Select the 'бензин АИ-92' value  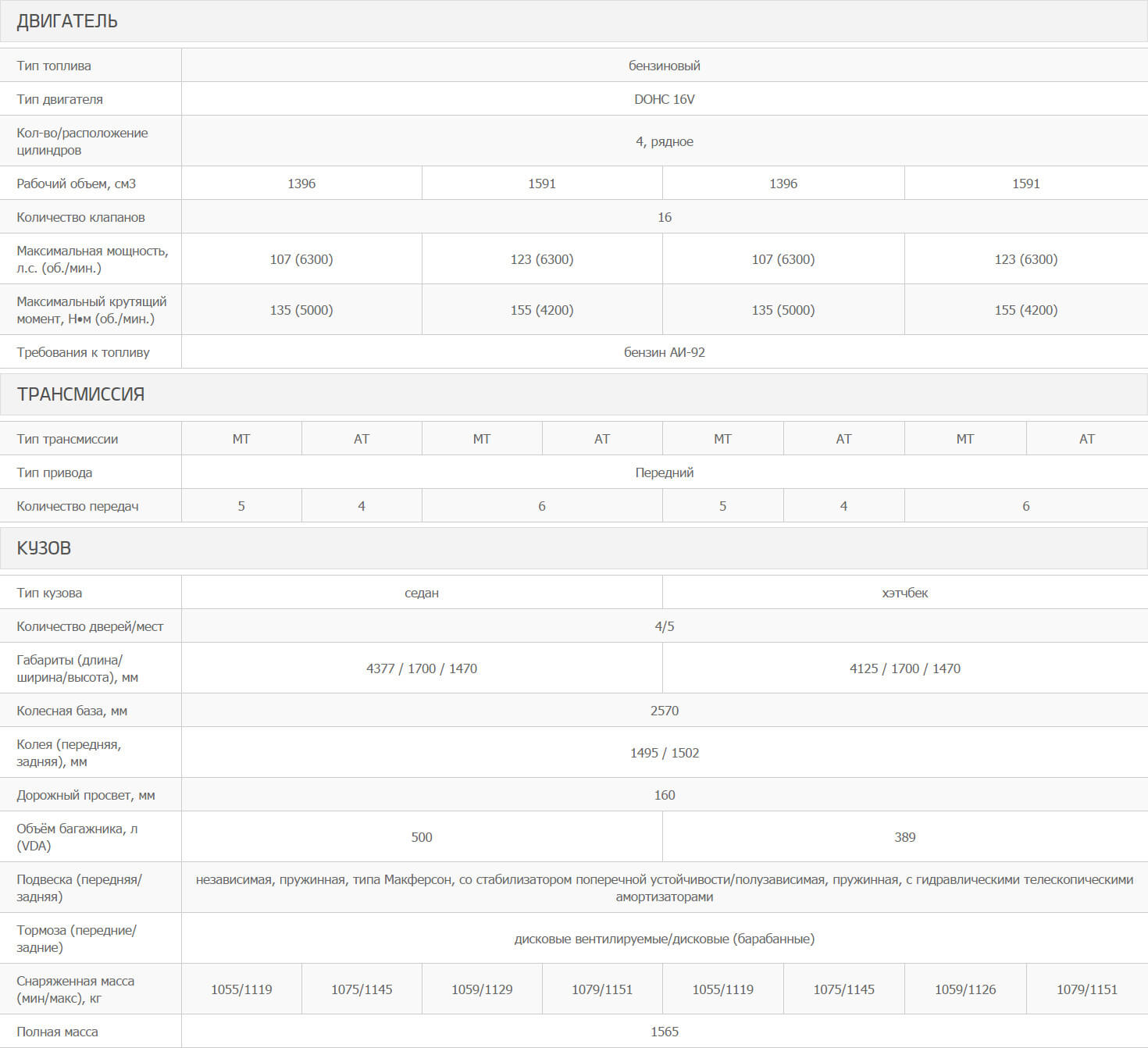(x=665, y=352)
